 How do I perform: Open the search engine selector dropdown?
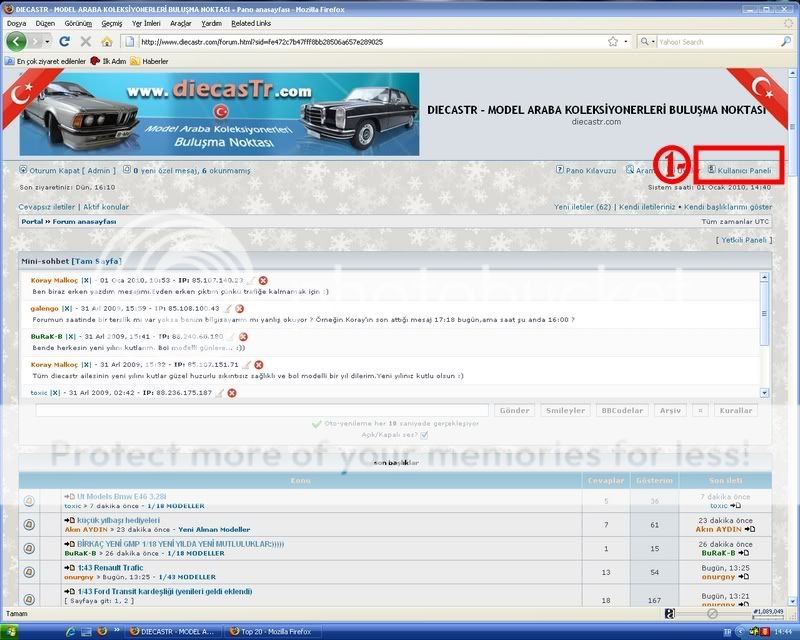[647, 42]
